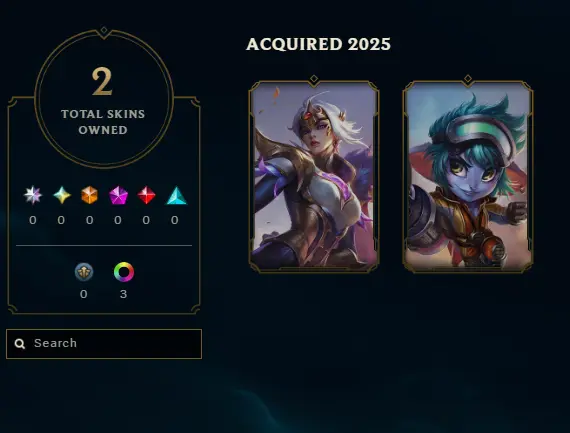The image size is (570, 433).
Task: Click the zero count under legacy emblem
Action: (84, 294)
